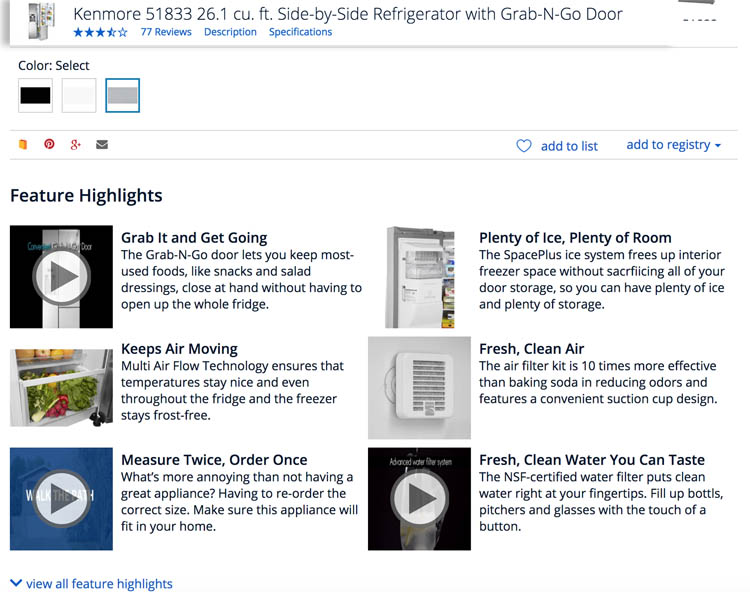Screen dimensions: 750x592
Task: Click the heart icon beside add to list
Action: pyautogui.click(x=524, y=146)
